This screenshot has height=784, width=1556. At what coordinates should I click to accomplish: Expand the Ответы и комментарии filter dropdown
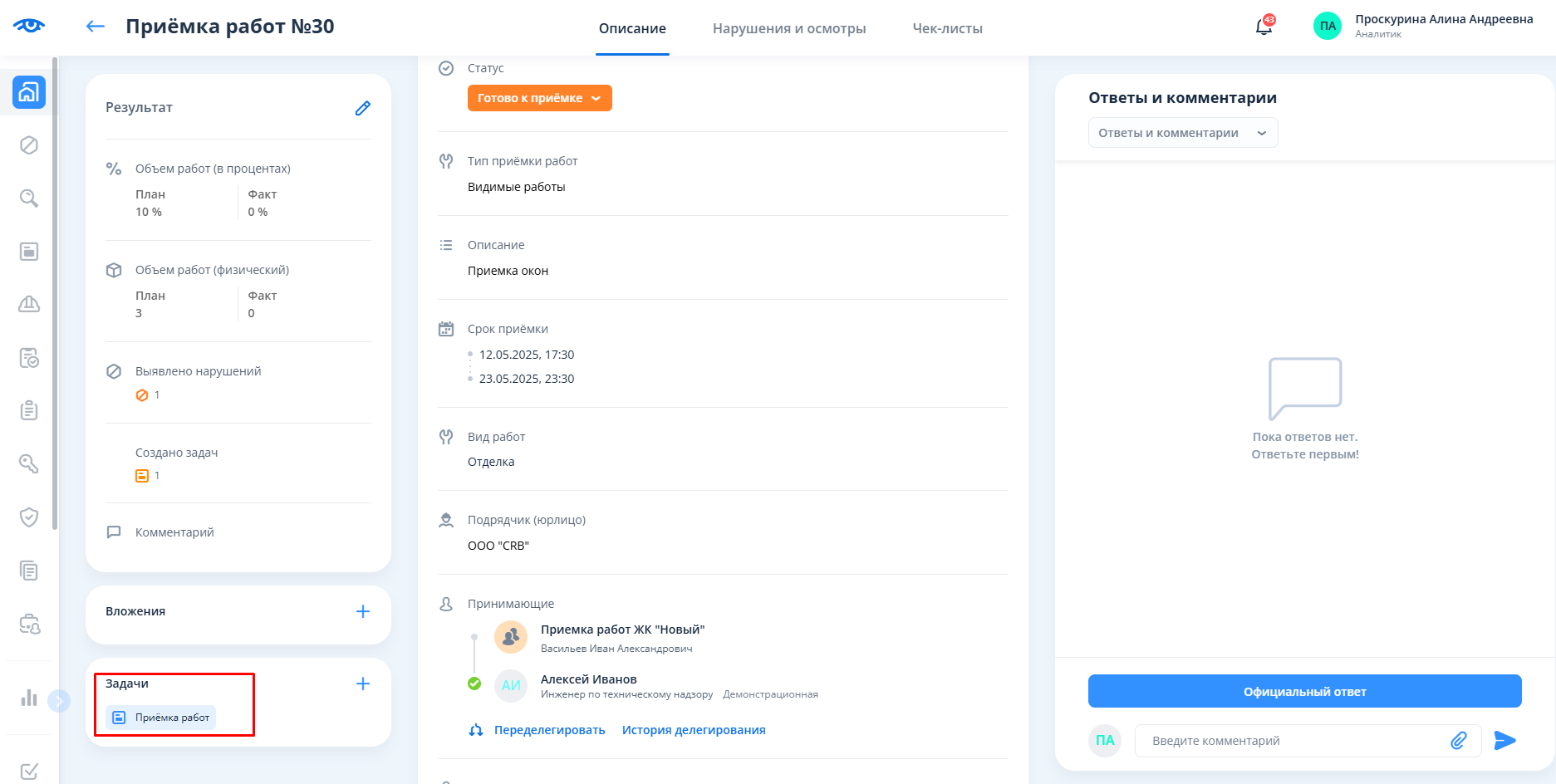click(1182, 133)
